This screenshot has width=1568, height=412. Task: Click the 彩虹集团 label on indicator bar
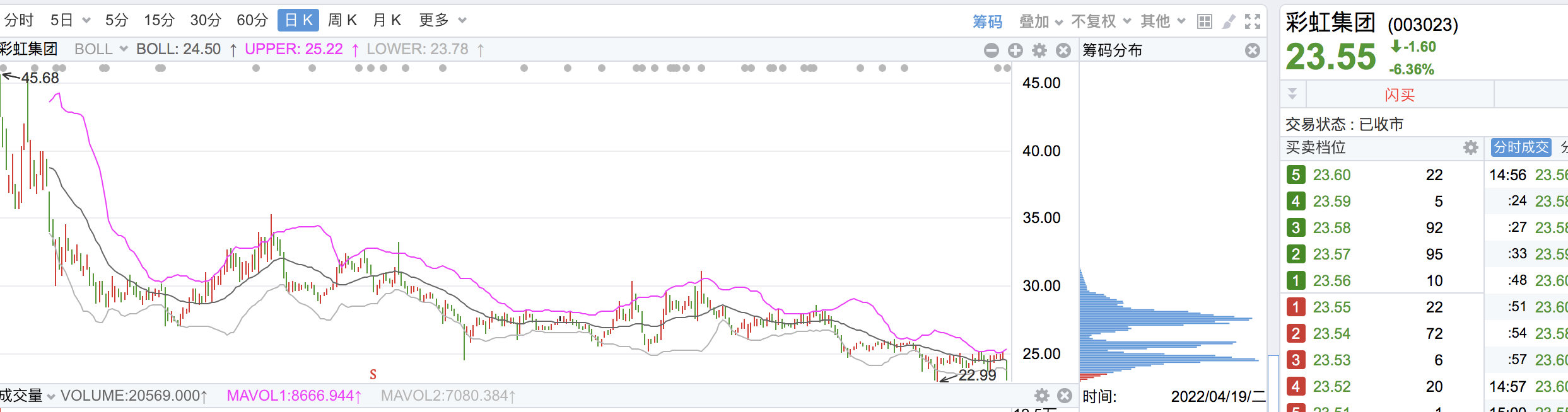tap(28, 49)
